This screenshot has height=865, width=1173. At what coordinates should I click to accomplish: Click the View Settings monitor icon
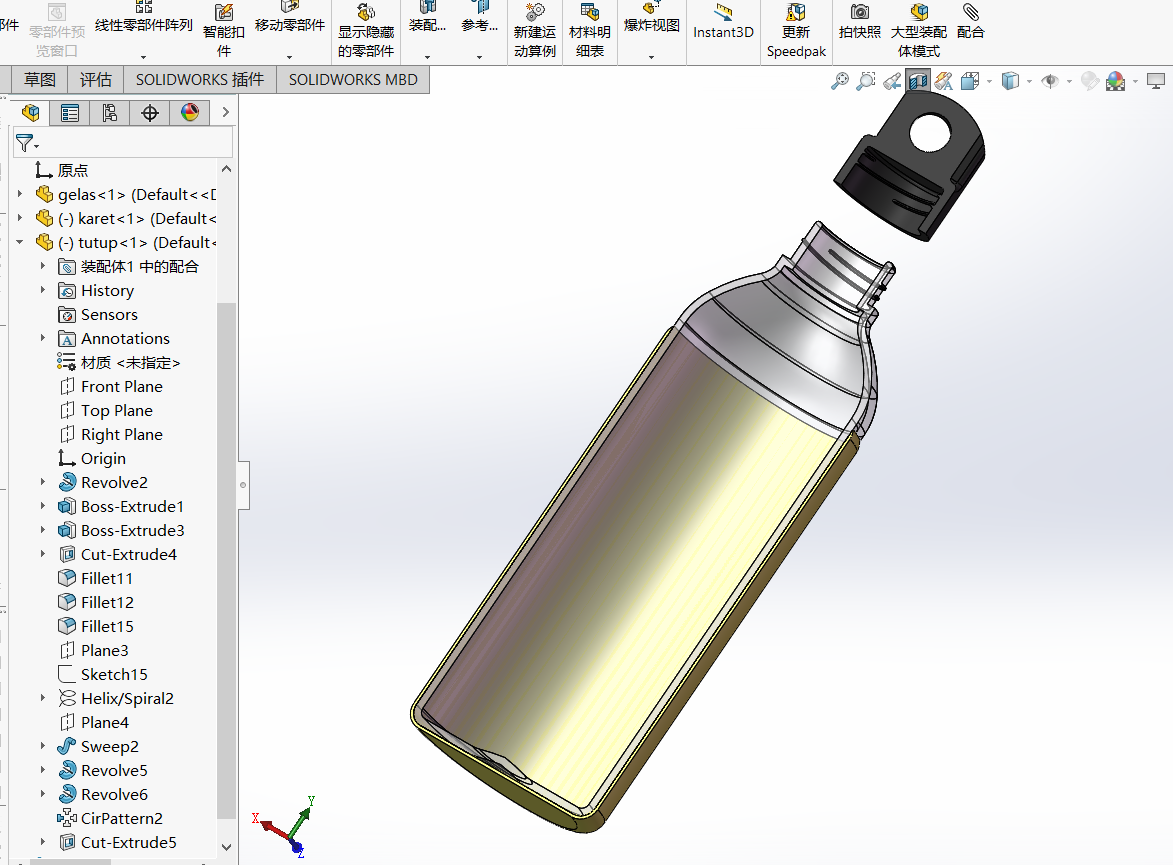pyautogui.click(x=1156, y=81)
